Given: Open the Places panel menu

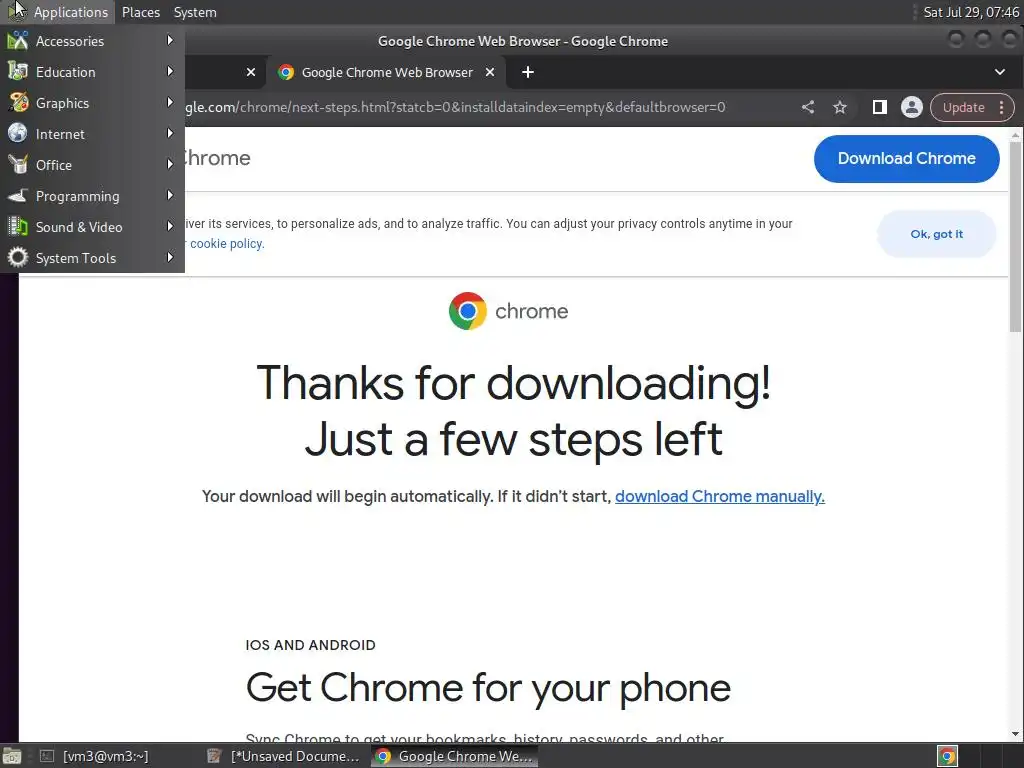Looking at the screenshot, I should click(x=140, y=12).
